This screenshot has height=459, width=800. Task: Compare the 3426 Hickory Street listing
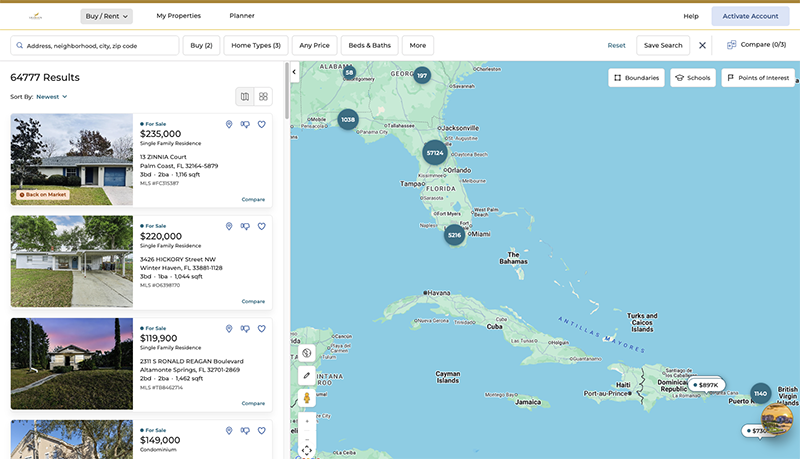253,301
